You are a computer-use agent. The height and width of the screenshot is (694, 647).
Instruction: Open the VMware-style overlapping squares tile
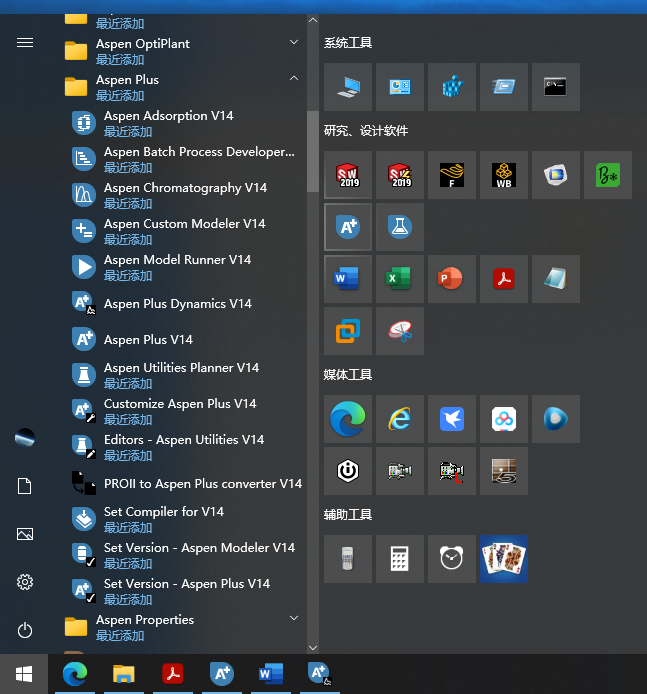348,331
